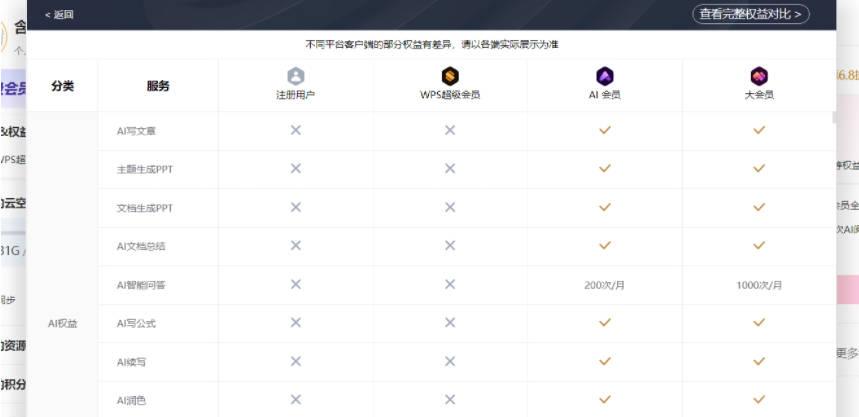Select the 分类 column header
Viewport: 859px width, 417px height.
click(x=62, y=86)
